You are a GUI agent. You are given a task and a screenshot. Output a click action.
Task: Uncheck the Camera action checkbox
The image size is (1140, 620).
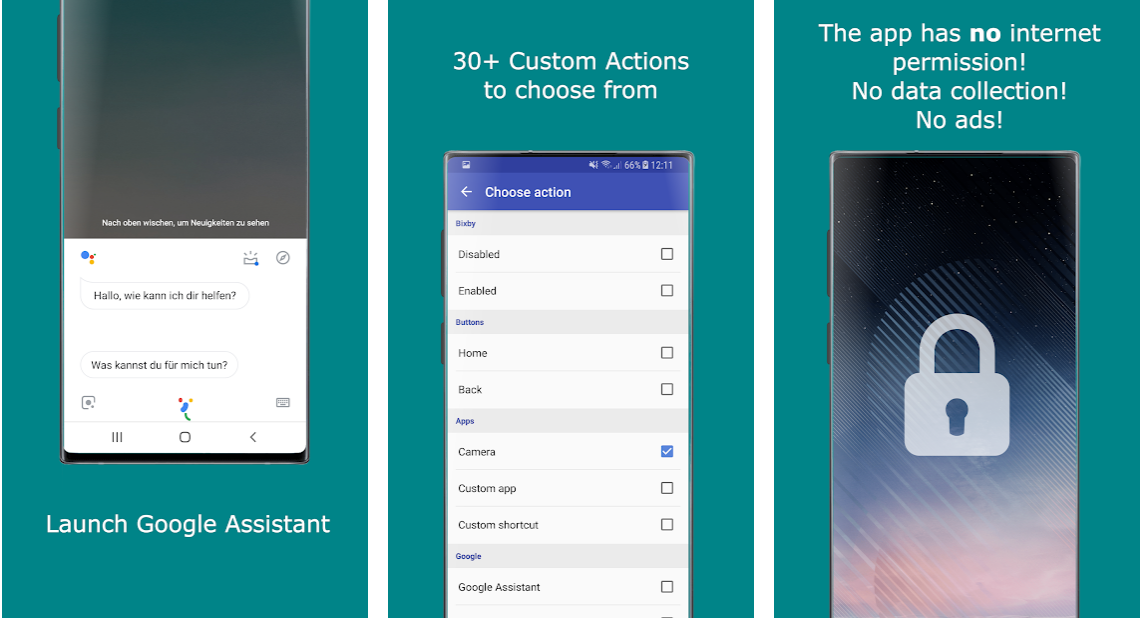pyautogui.click(x=667, y=452)
